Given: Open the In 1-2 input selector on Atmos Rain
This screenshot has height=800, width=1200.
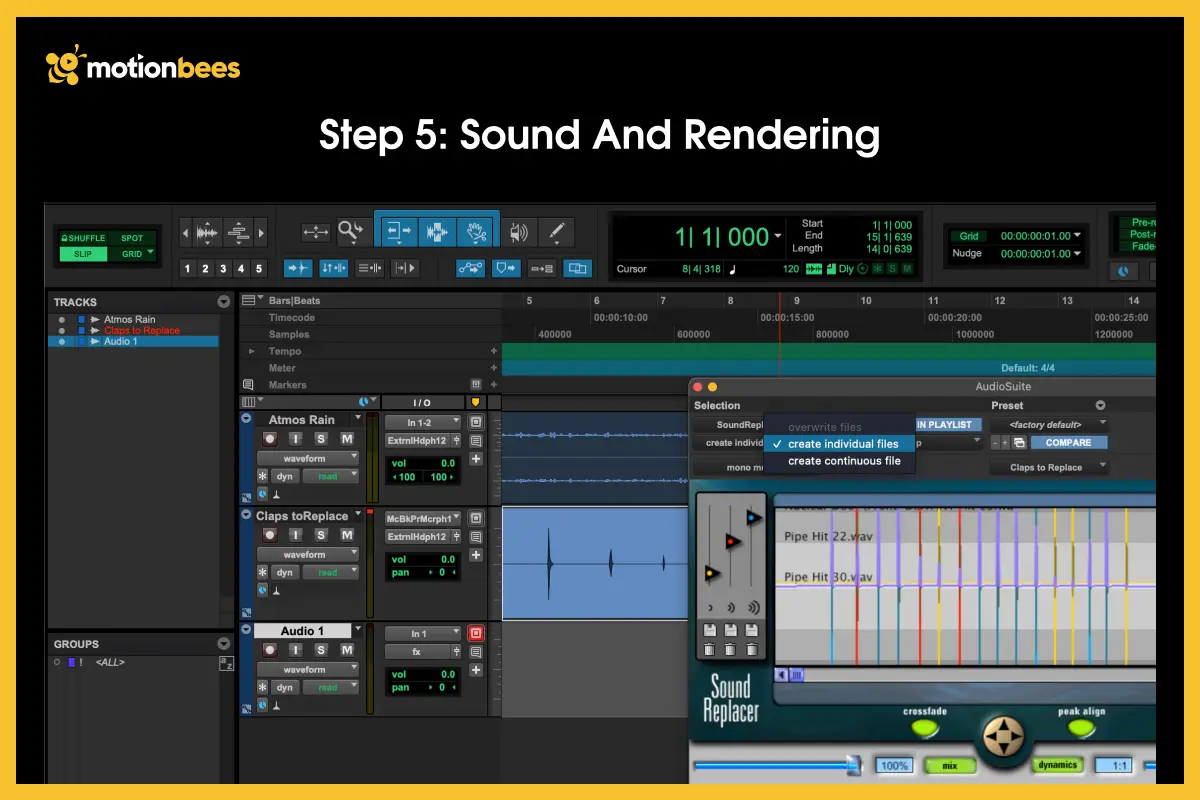Looking at the screenshot, I should pos(423,422).
